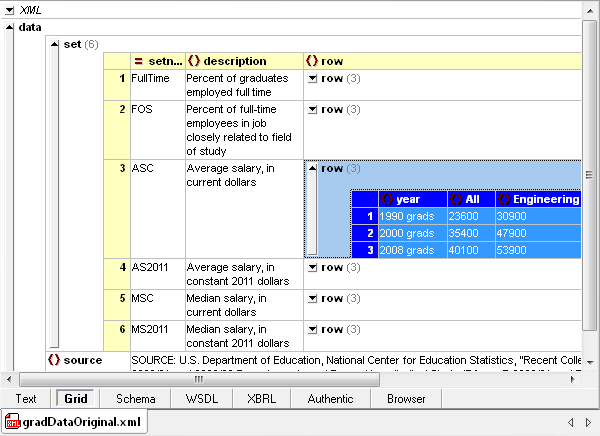Screen dimensions: 600x436
Task: Select the gradDataOriginal.xml document tab
Action: point(74,422)
